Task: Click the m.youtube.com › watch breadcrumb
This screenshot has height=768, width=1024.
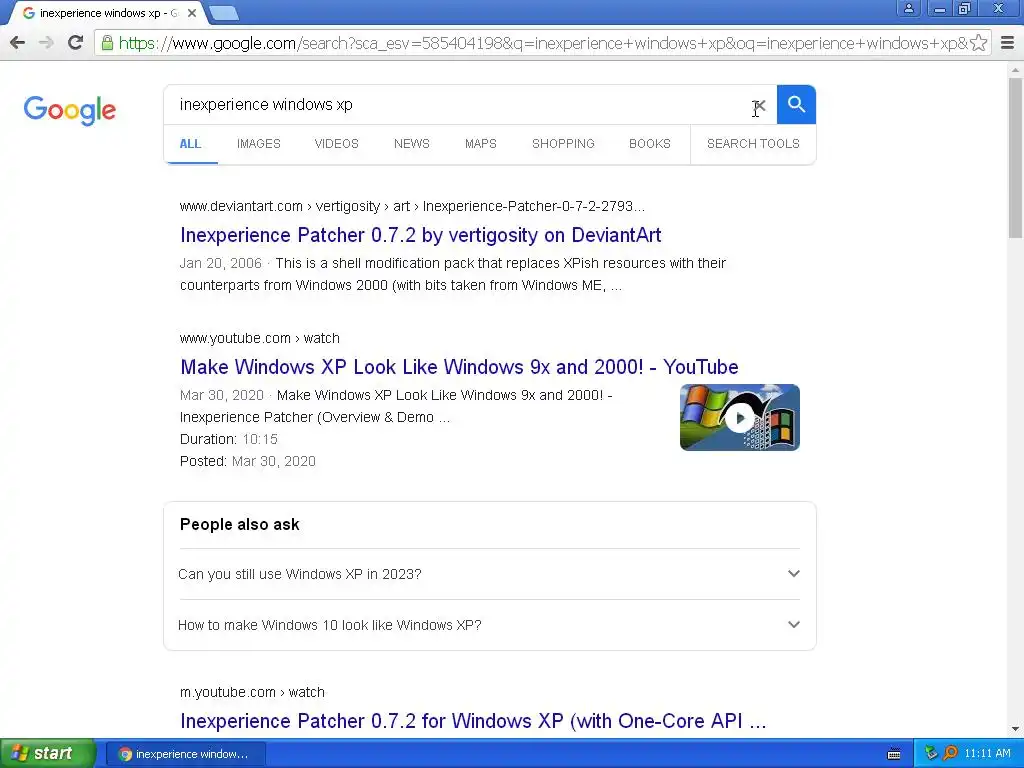Action: click(252, 692)
